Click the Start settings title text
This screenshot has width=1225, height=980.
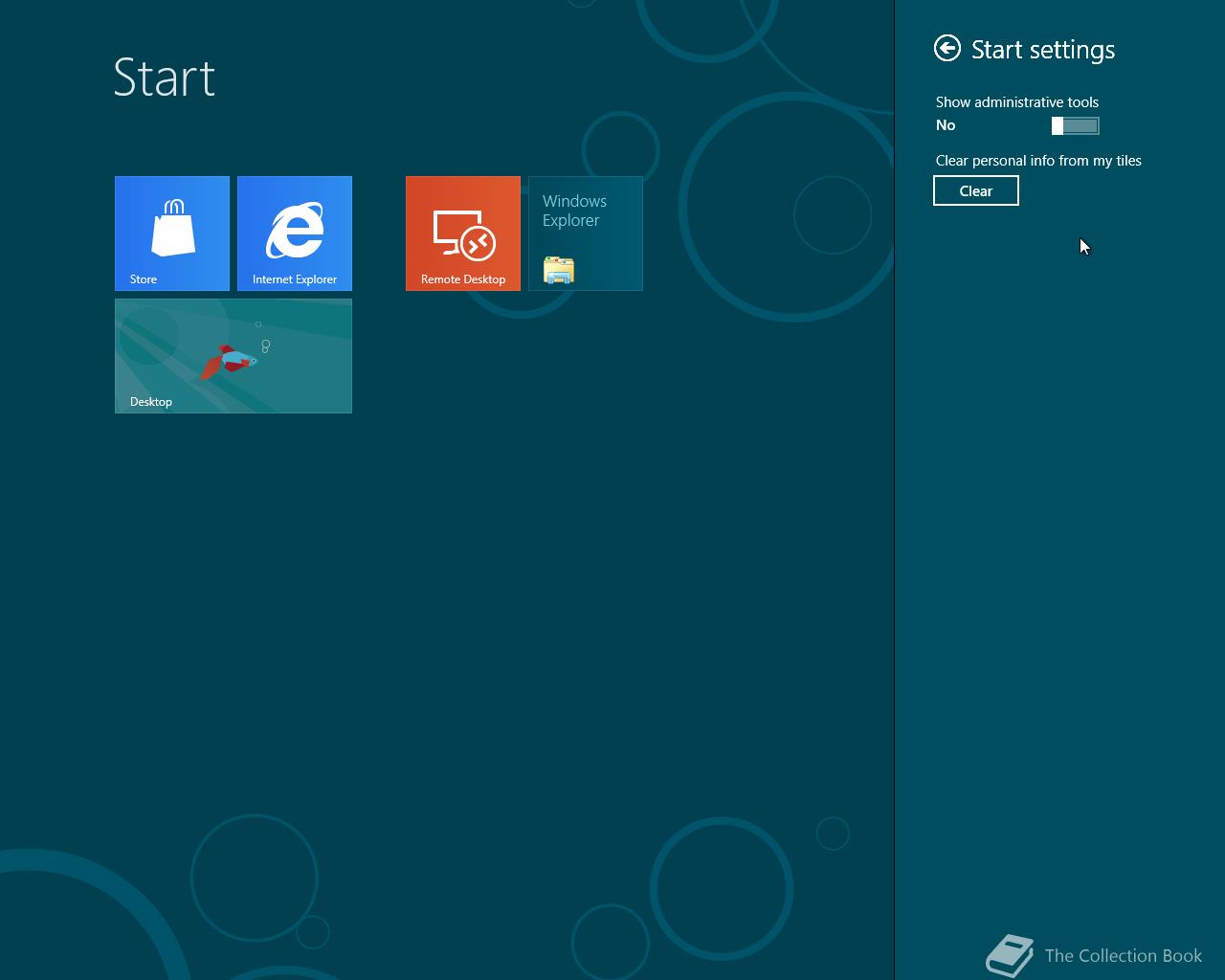(x=1042, y=49)
